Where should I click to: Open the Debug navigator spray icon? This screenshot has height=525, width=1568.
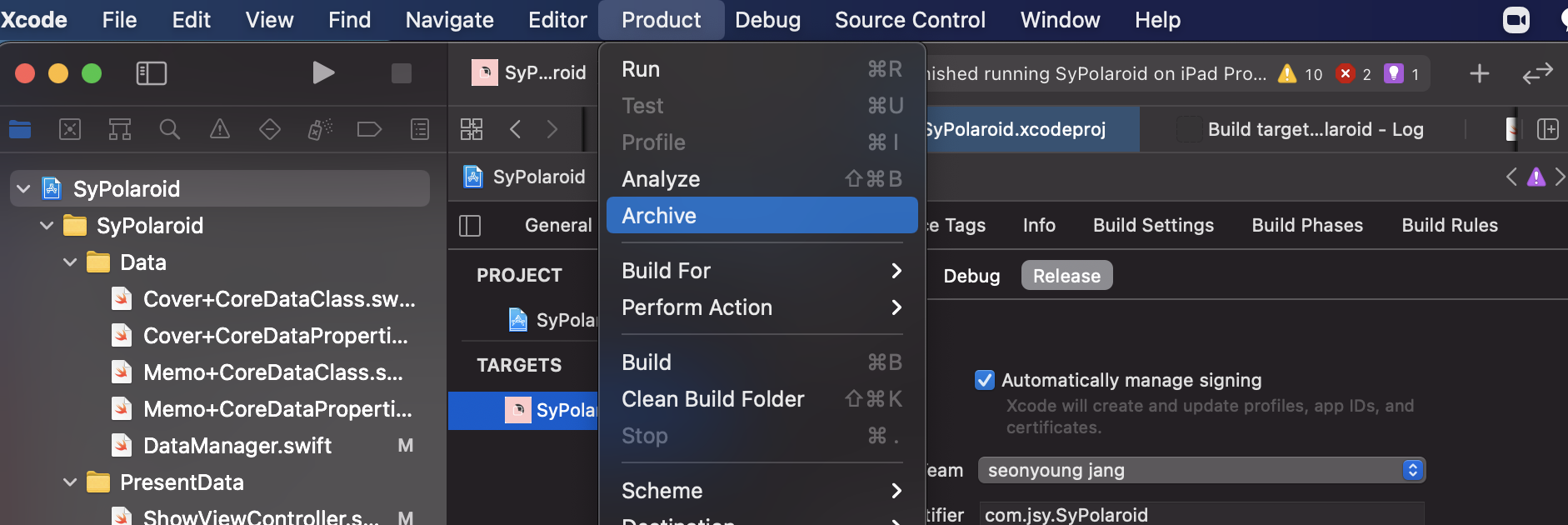point(320,129)
